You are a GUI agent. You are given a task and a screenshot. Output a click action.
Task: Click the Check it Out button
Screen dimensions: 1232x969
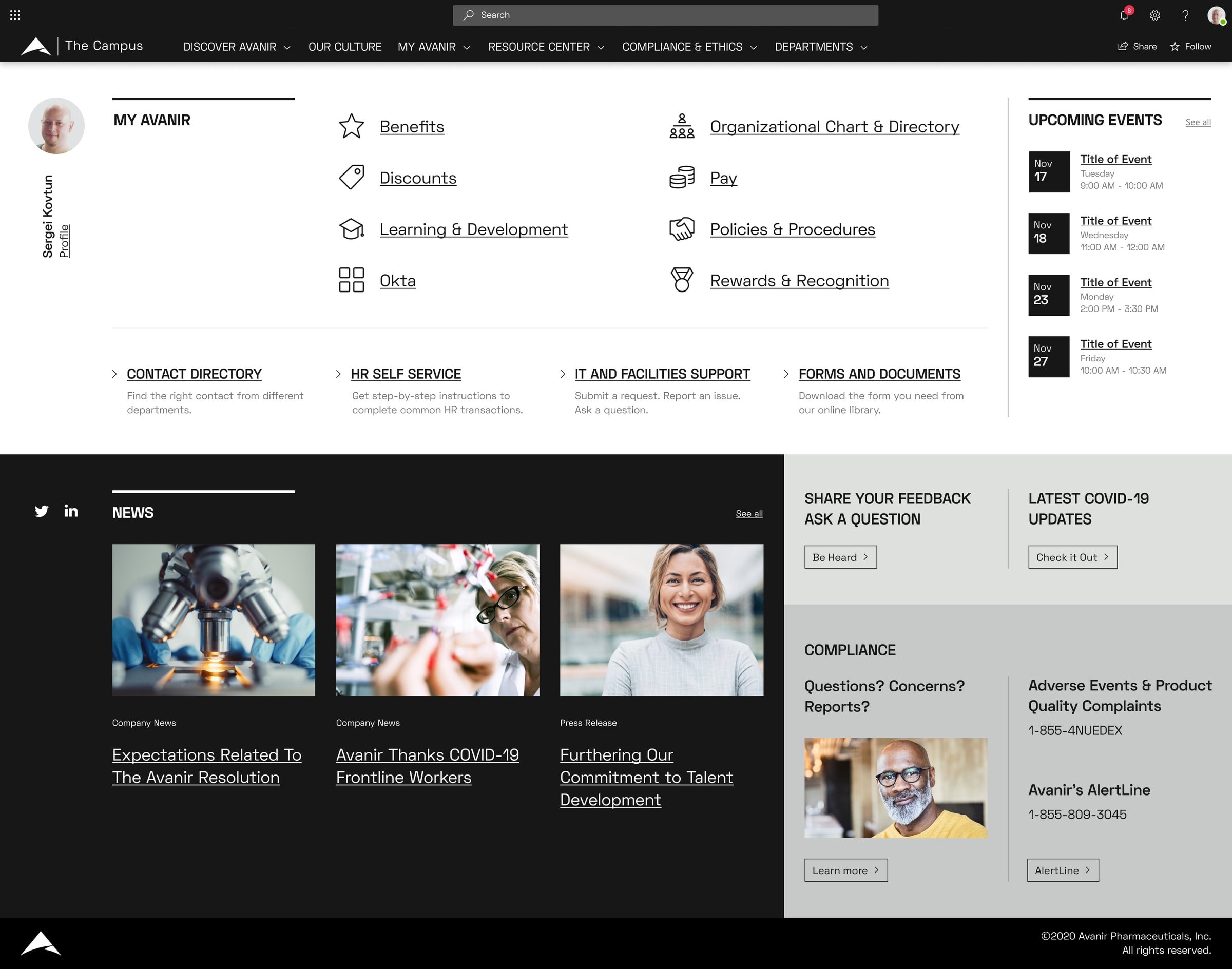click(1072, 557)
